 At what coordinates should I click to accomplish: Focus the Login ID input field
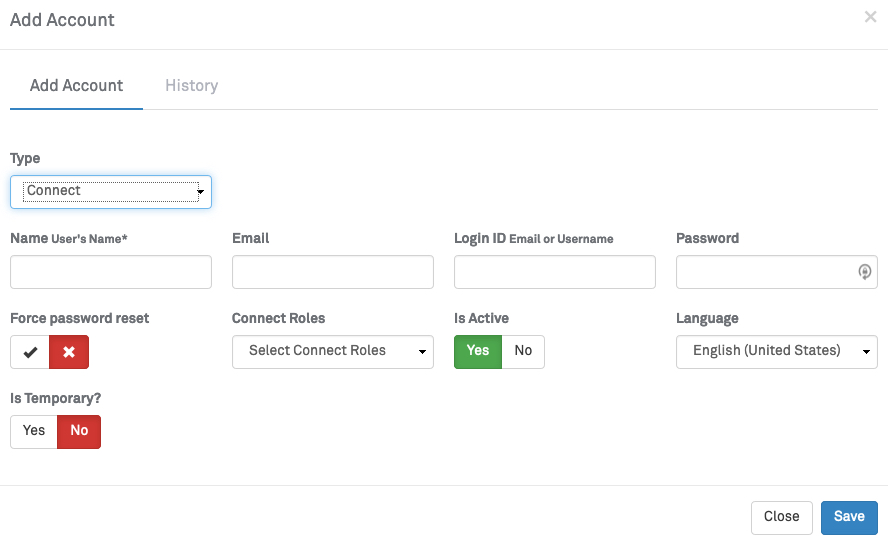(x=554, y=272)
